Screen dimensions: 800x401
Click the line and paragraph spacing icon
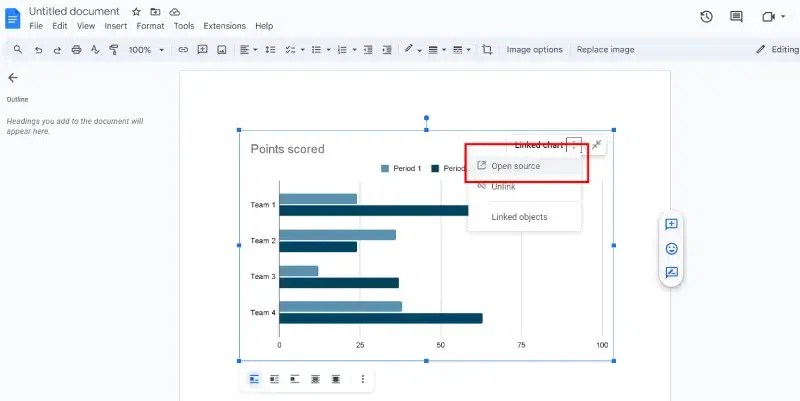270,49
